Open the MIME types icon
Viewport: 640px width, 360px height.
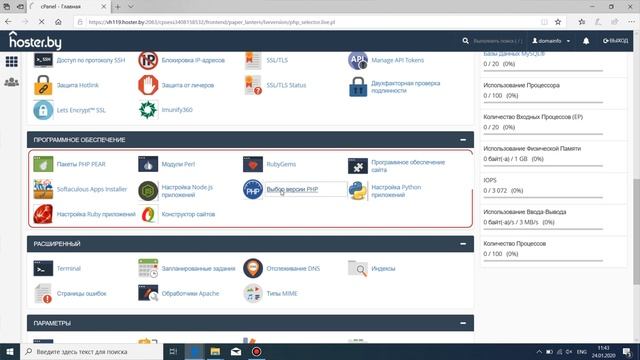(x=253, y=293)
